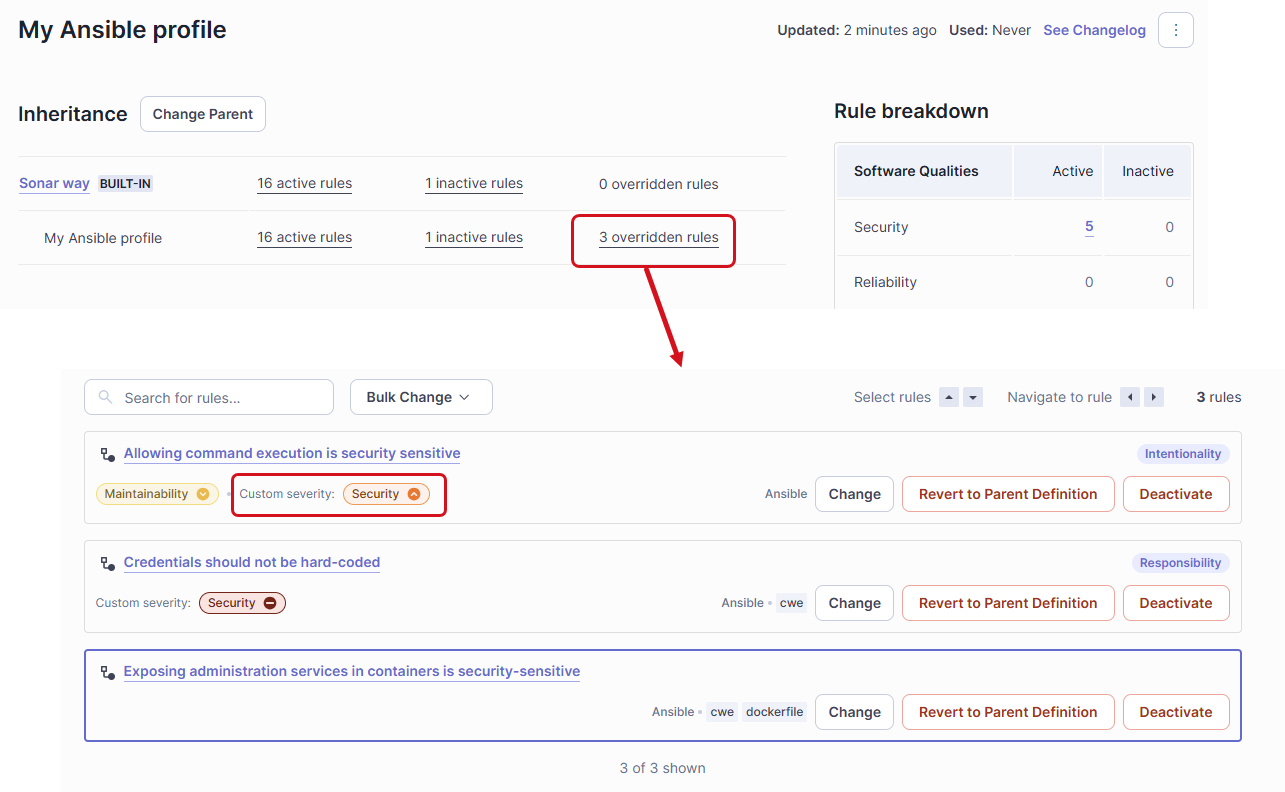Open rule 'Credentials should not be hard-coded'

click(251, 562)
